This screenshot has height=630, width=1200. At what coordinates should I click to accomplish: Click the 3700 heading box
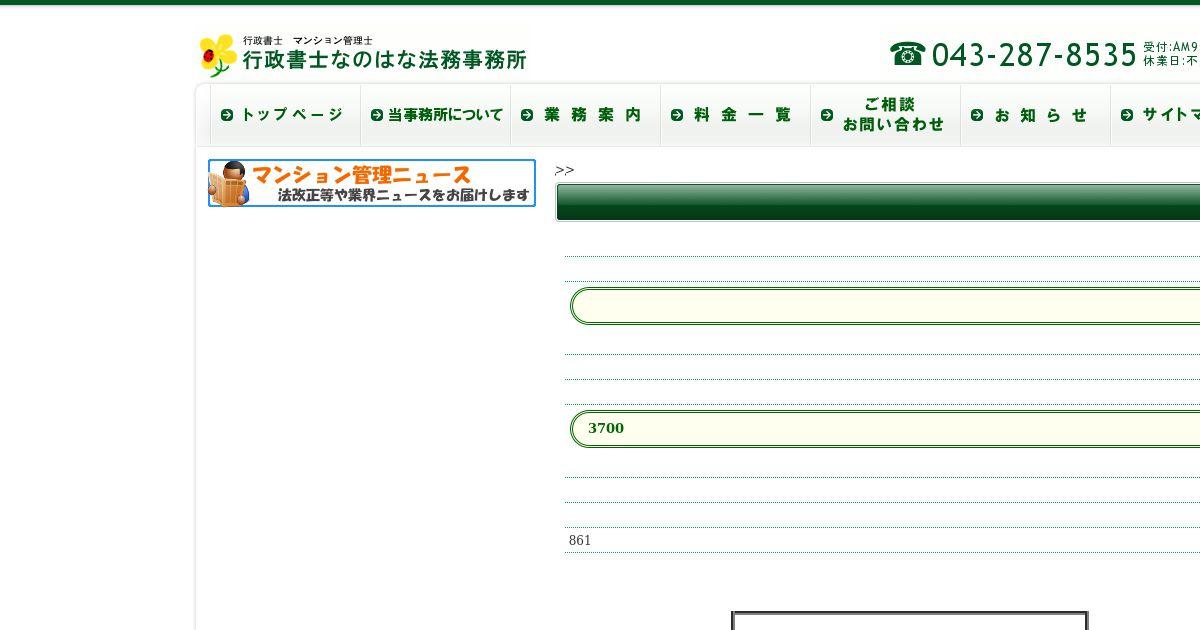click(885, 428)
